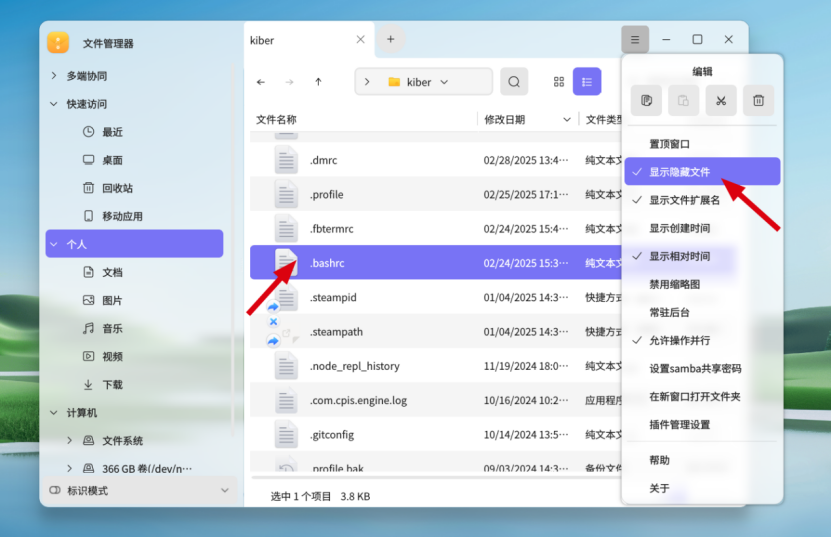Viewport: 831px width, 537px height.
Task: Open the 下载 folder in the sidebar
Action: point(112,384)
